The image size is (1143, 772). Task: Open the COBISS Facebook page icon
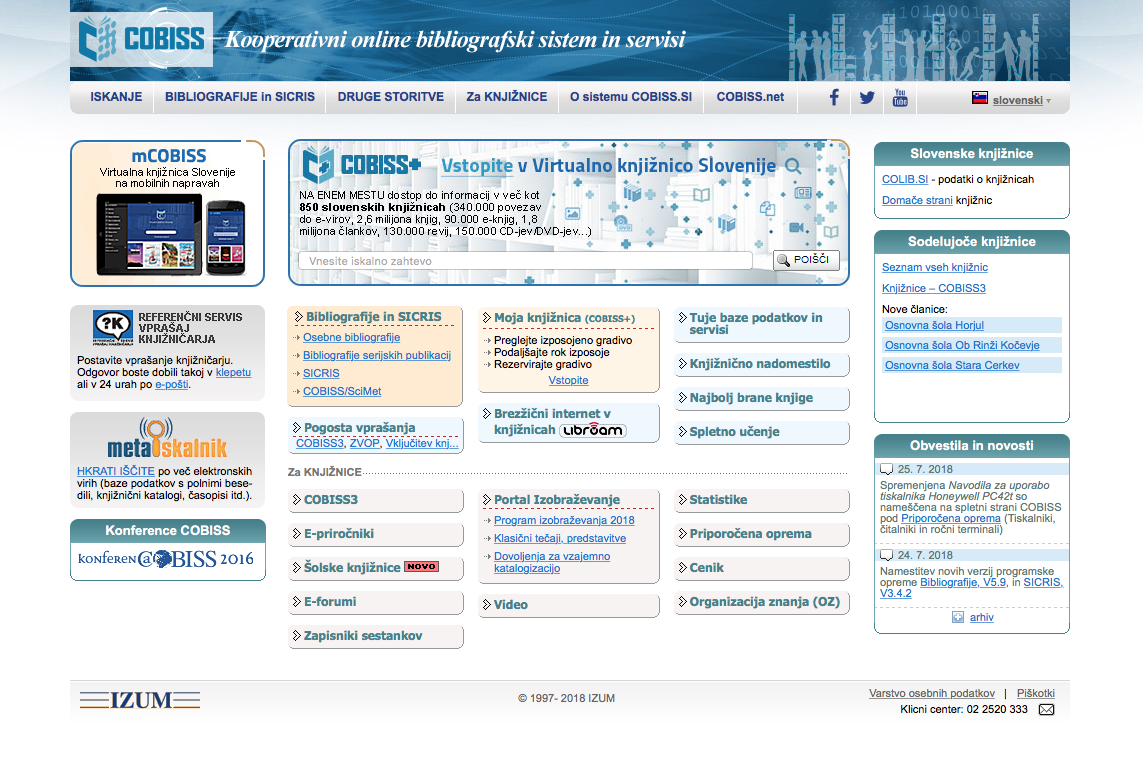tap(834, 98)
